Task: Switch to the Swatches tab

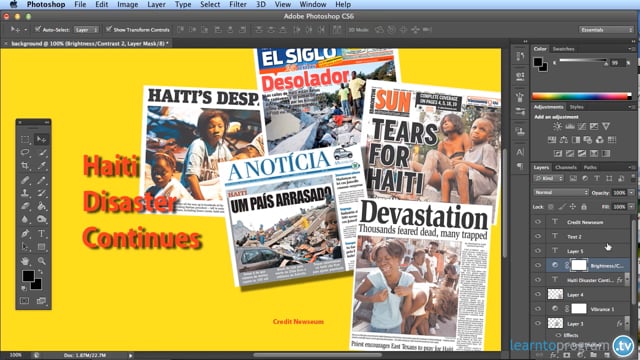Action: coord(563,49)
